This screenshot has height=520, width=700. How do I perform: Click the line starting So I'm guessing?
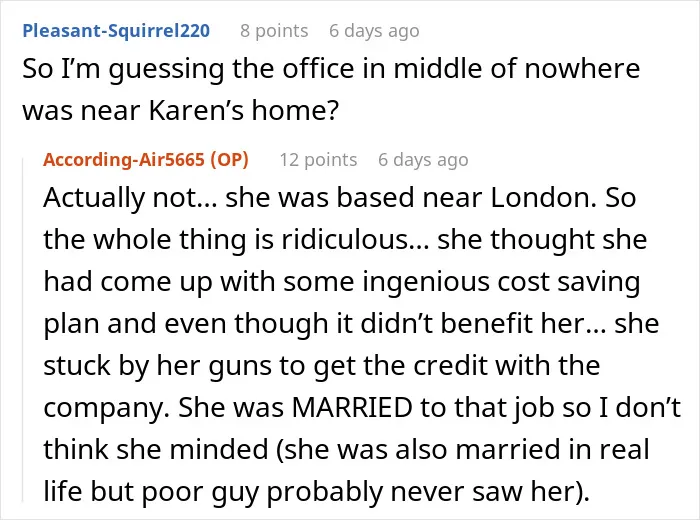coord(331,69)
